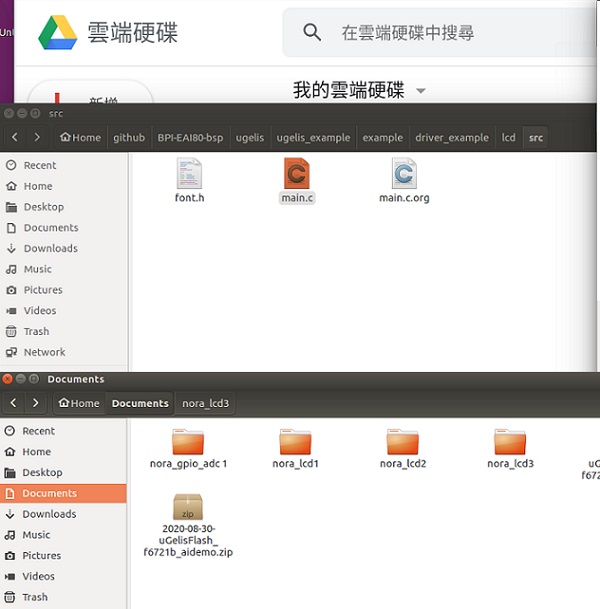Click the Google Drive search field
The width and height of the screenshot is (600, 609).
[x=450, y=33]
